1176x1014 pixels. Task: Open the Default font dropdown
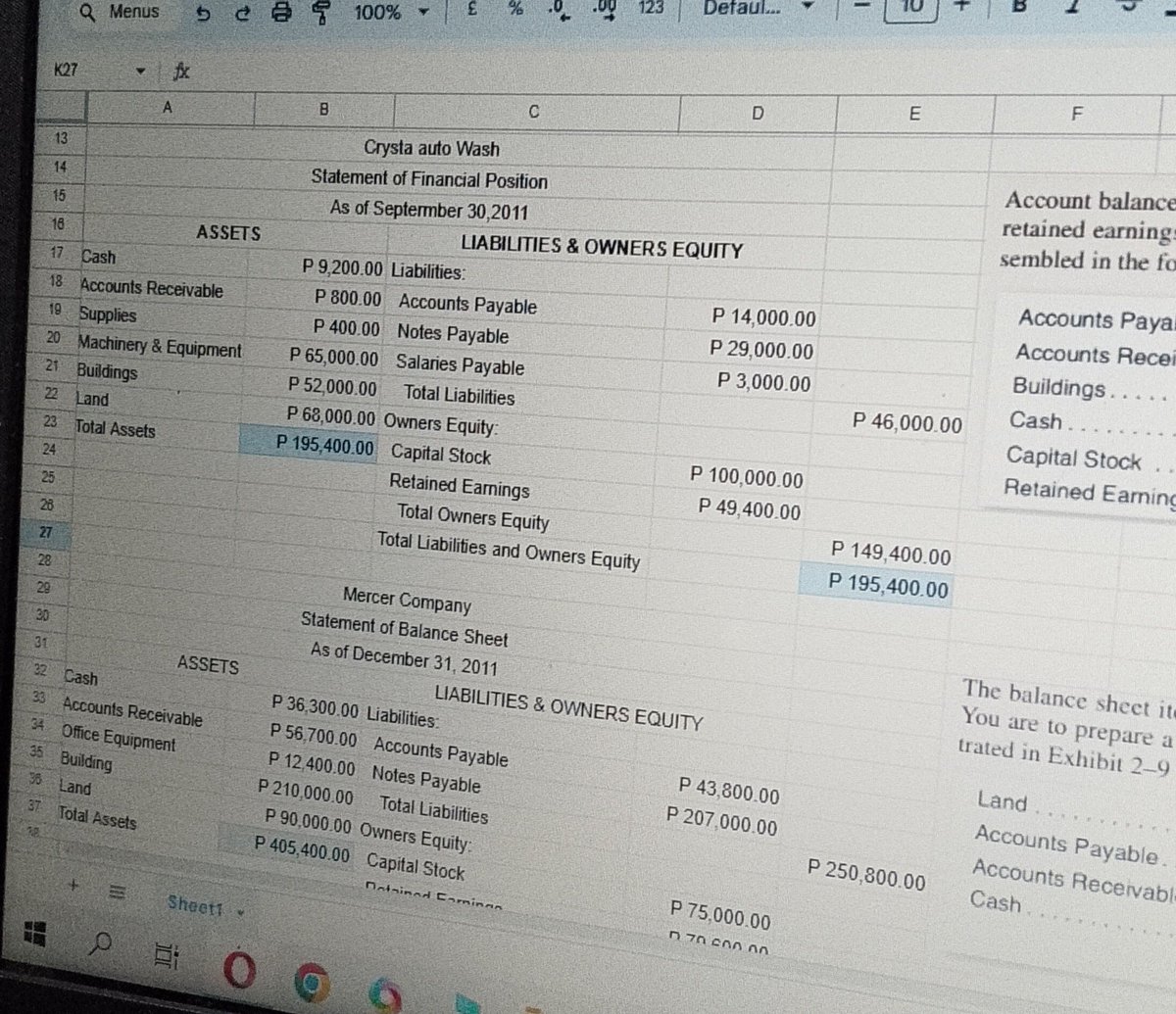pyautogui.click(x=759, y=7)
